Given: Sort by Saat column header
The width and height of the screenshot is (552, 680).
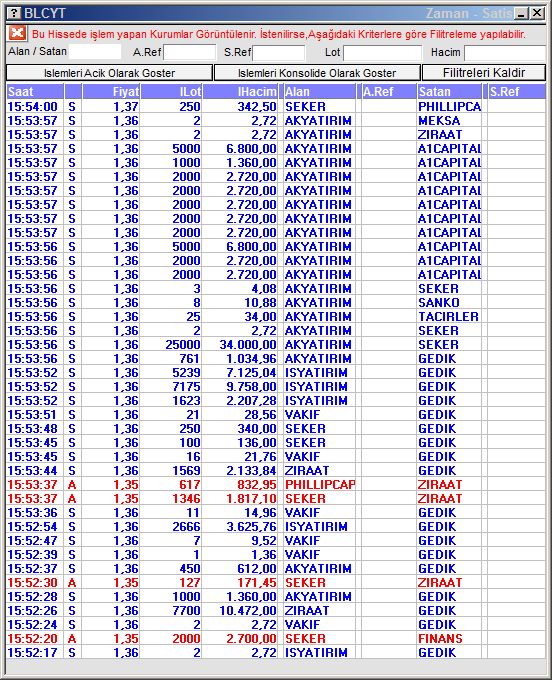Looking at the screenshot, I should point(35,92).
